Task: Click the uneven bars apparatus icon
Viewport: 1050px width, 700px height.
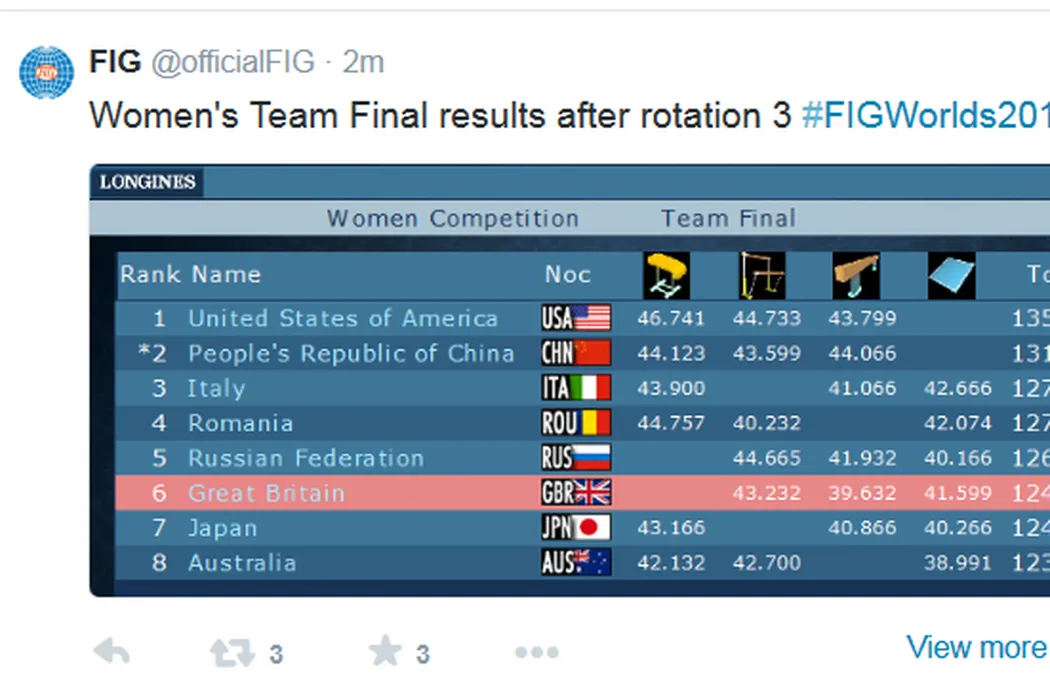Action: [761, 275]
